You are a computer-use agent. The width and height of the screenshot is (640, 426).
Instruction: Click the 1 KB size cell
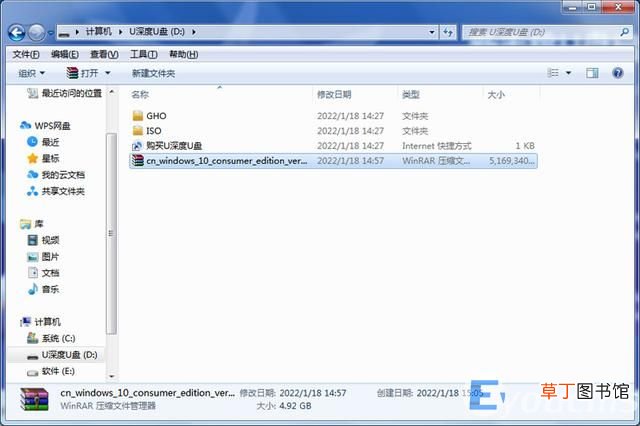(524, 146)
